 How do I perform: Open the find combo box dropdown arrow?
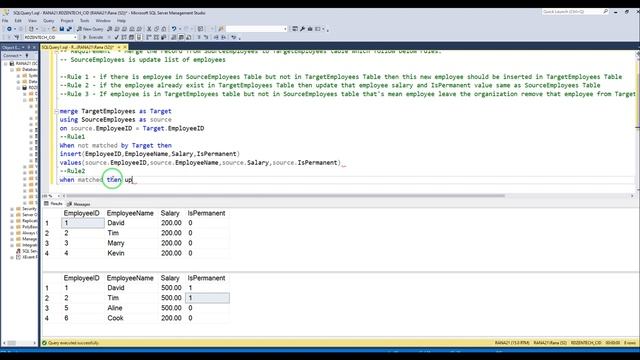[285, 29]
